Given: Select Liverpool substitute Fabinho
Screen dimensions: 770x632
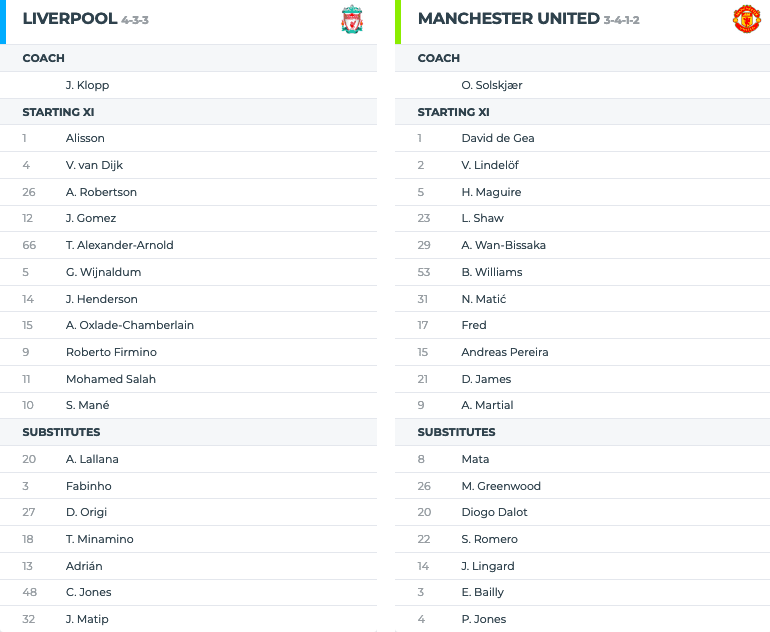Looking at the screenshot, I should coord(88,486).
